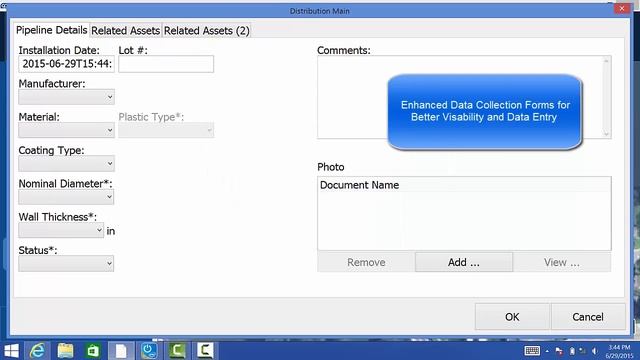Expand the Nominal Diameter dropdown
Viewport: 640px width, 360px height.
coord(66,197)
